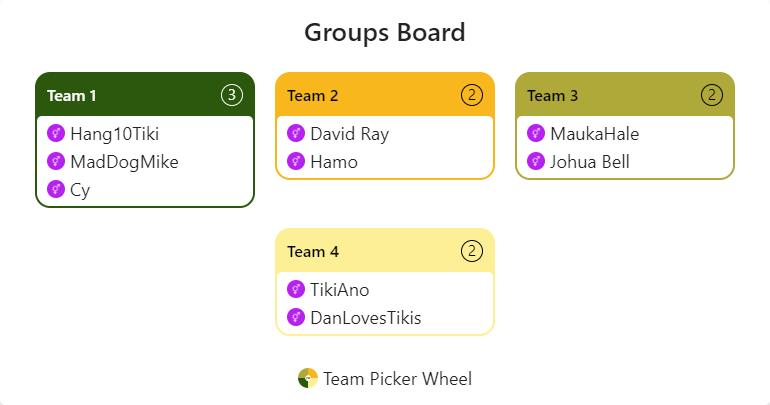
Task: Click the gender icon next to Cy
Action: click(x=56, y=189)
